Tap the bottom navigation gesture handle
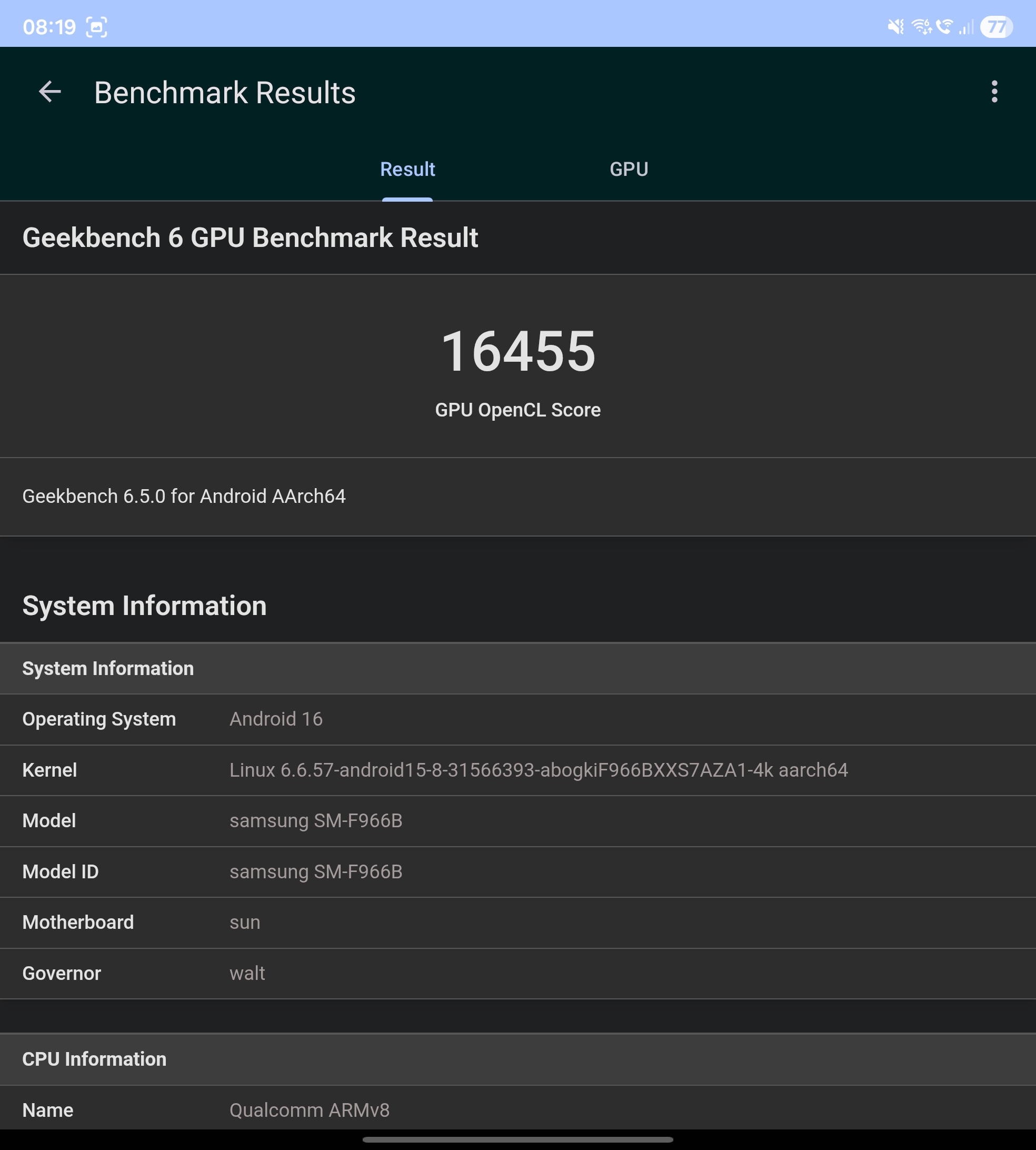1036x1150 pixels. (x=517, y=1140)
